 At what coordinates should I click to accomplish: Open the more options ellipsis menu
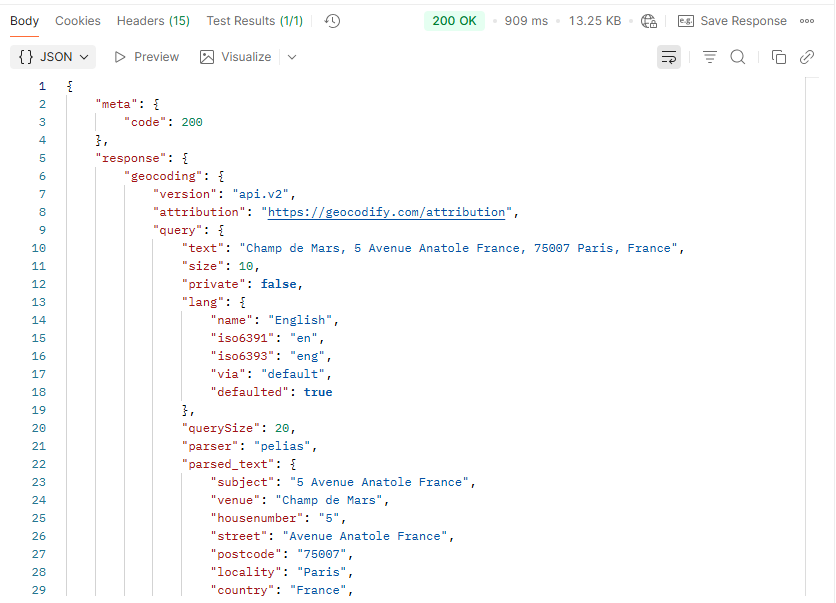point(807,21)
